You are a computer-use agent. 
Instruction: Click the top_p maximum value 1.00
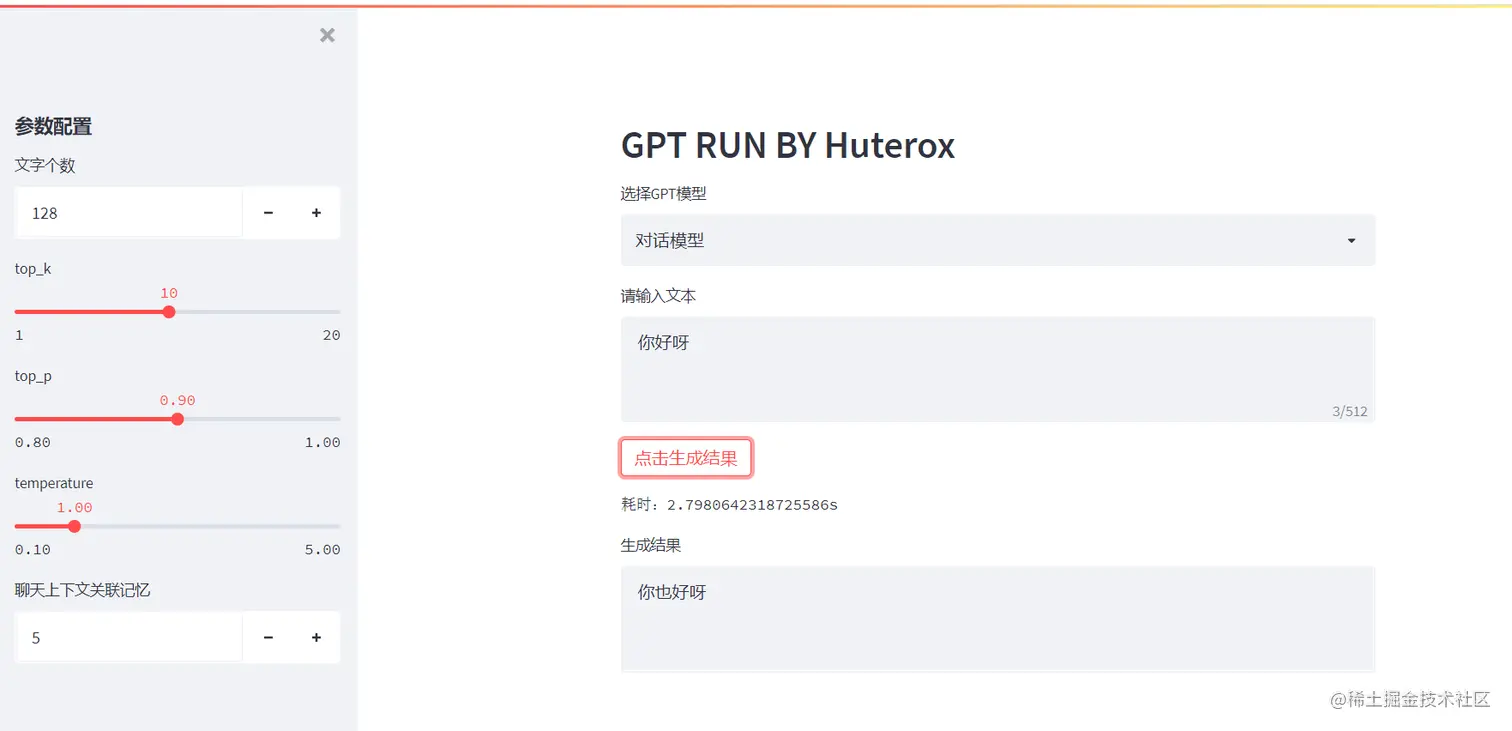pyautogui.click(x=322, y=442)
